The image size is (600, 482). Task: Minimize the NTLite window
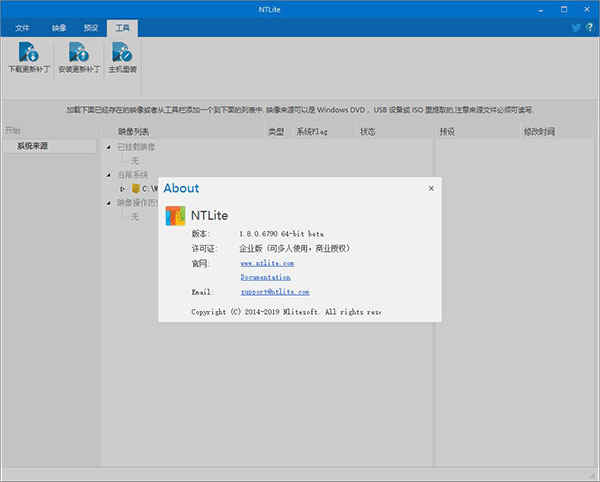click(x=540, y=10)
